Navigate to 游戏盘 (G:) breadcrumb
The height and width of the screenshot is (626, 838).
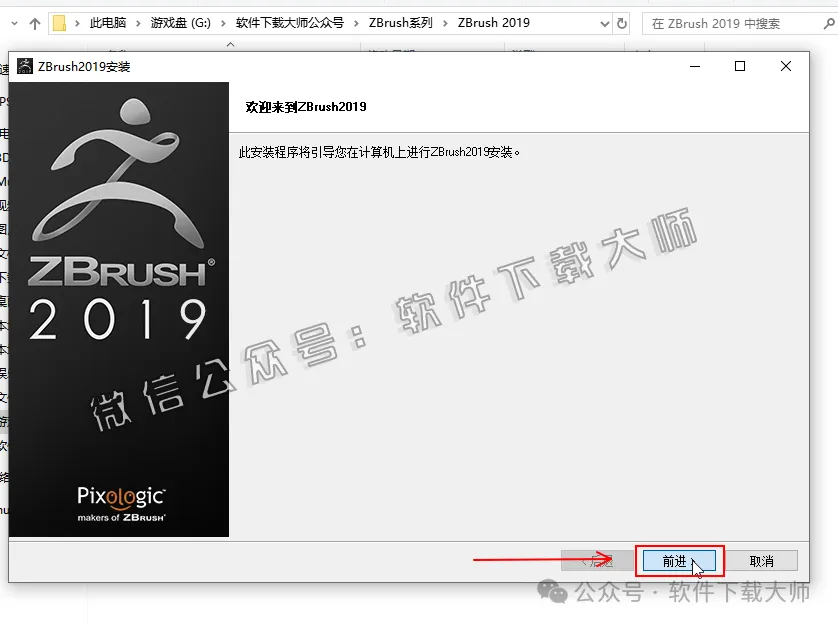tap(186, 23)
